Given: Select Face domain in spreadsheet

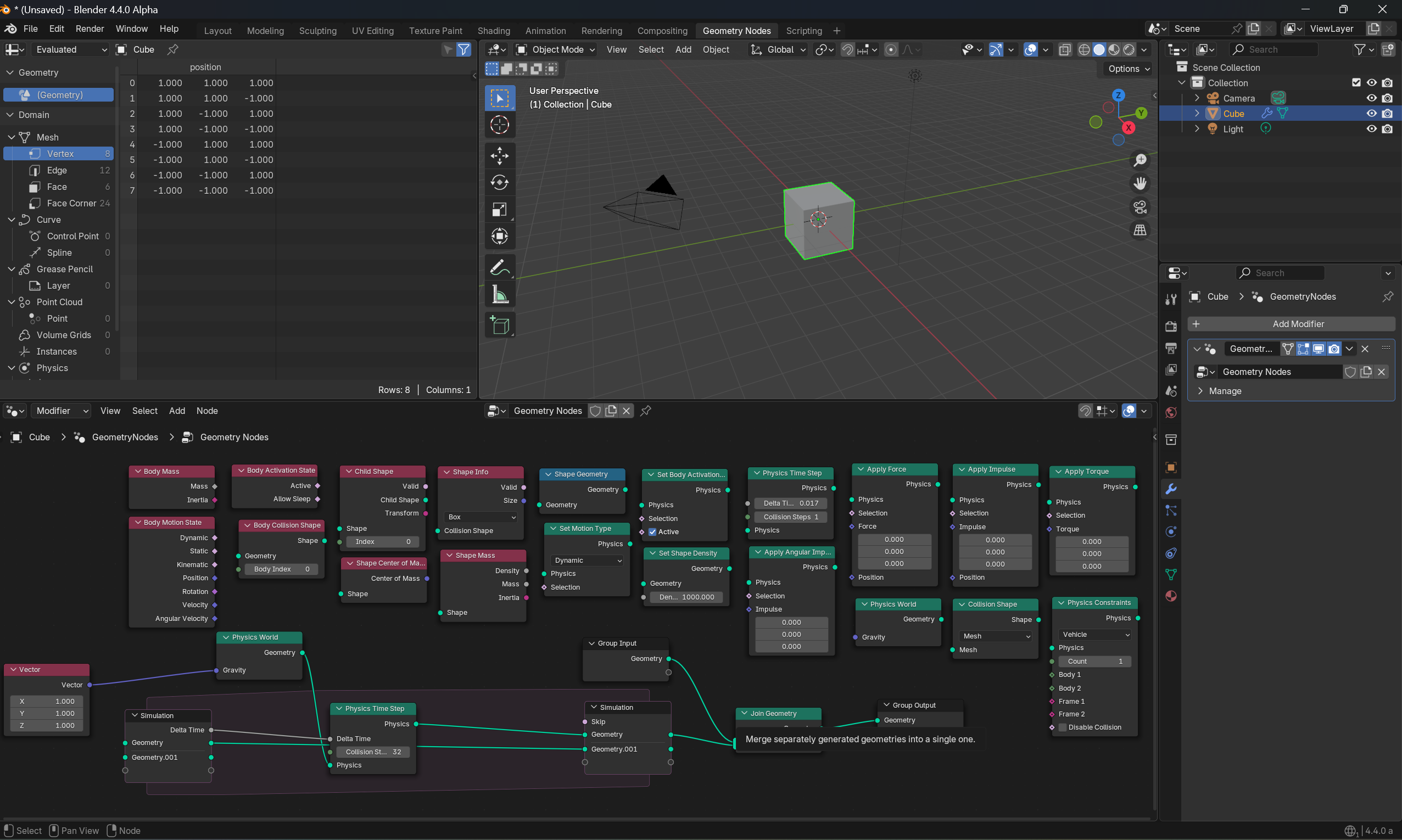Looking at the screenshot, I should pyautogui.click(x=57, y=187).
